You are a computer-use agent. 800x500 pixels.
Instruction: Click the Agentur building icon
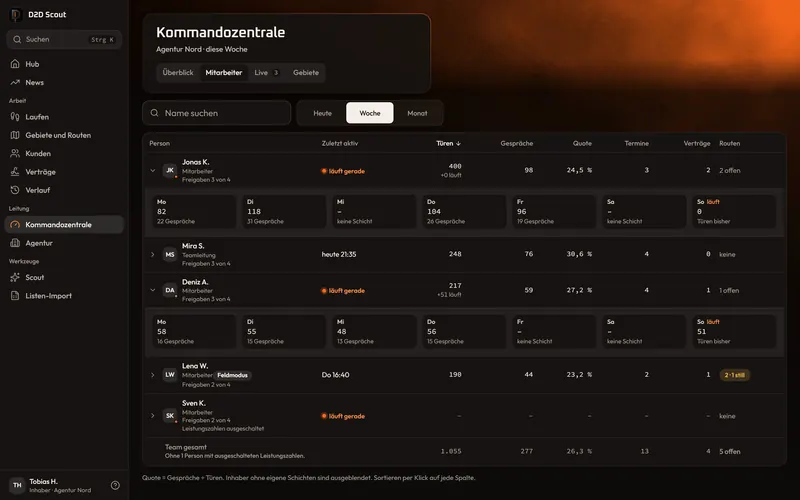[15, 243]
